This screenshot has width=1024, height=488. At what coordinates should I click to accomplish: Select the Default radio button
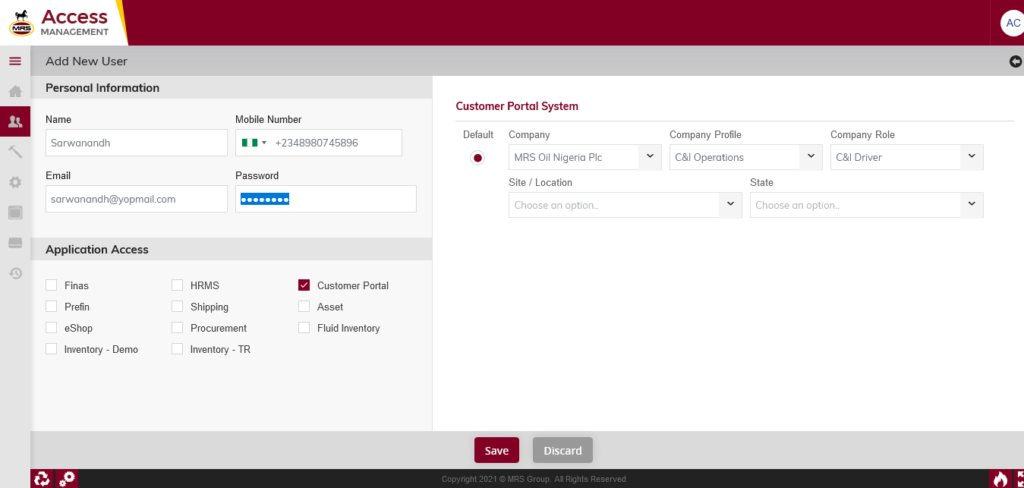pyautogui.click(x=477, y=158)
